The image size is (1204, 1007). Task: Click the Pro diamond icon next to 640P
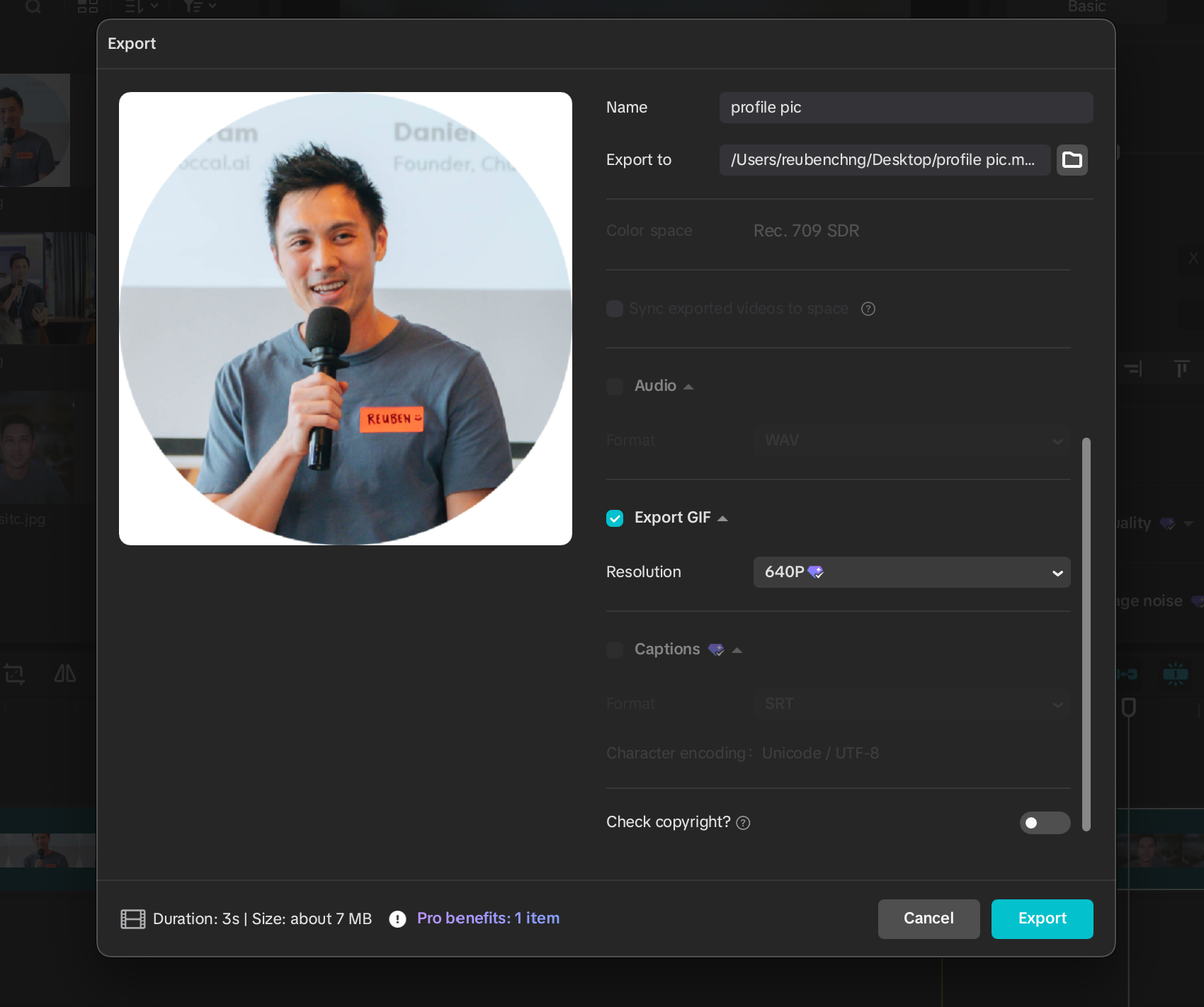coord(815,572)
